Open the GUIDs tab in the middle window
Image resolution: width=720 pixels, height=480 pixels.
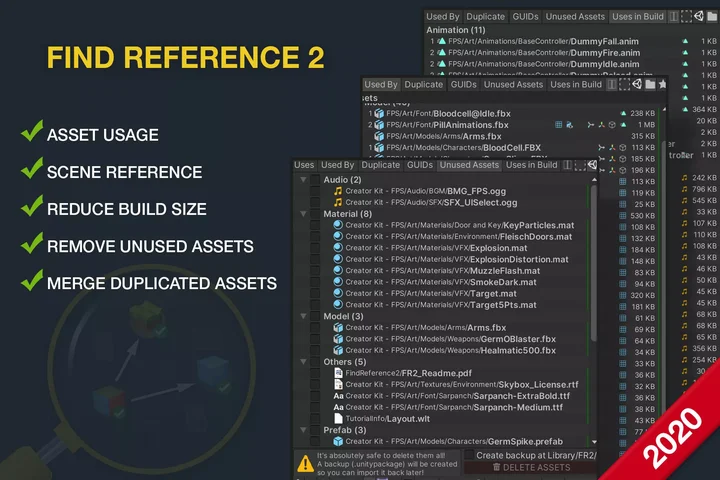tap(463, 85)
